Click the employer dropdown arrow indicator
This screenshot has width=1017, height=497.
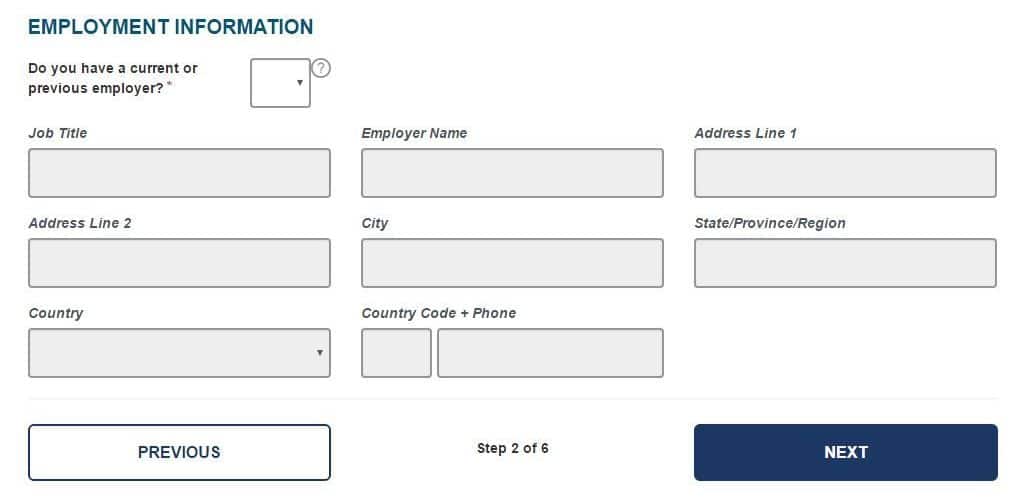click(300, 83)
